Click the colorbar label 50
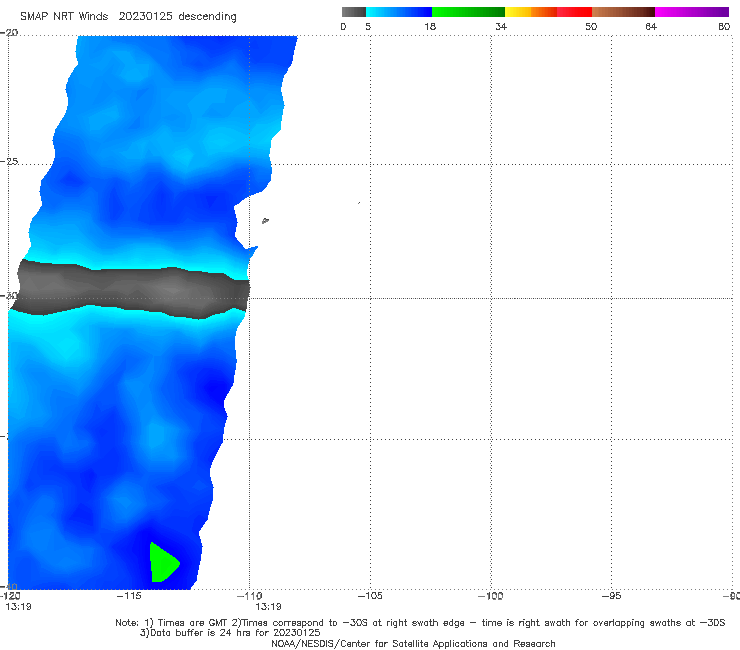 tap(591, 26)
